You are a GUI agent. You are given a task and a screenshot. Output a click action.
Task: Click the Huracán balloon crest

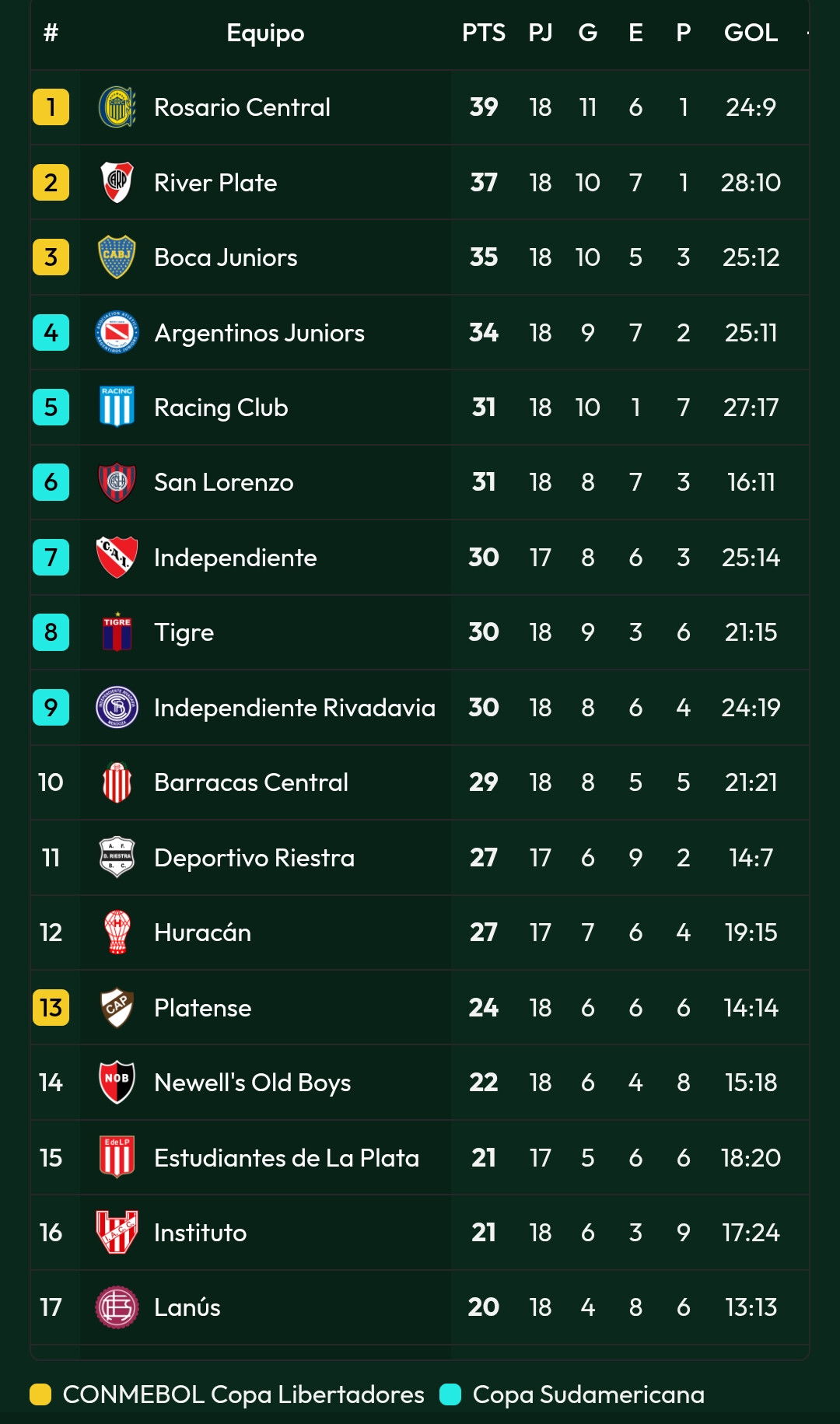tap(117, 932)
